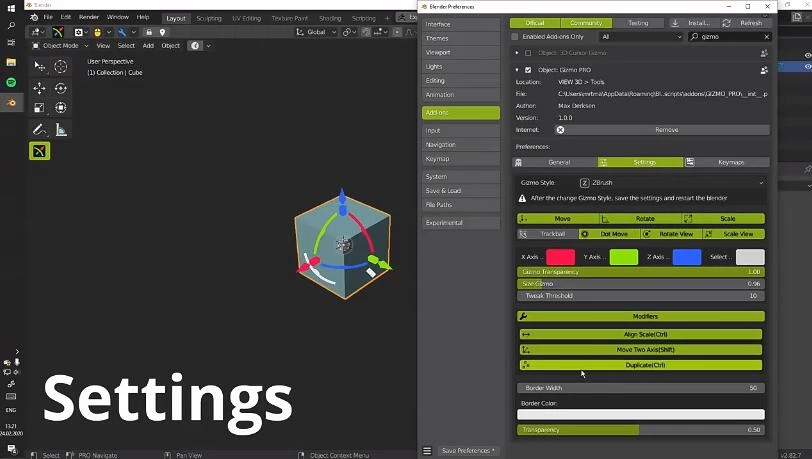Change the red X Axis color swatch
Screen dimensions: 812x459
coord(560,257)
